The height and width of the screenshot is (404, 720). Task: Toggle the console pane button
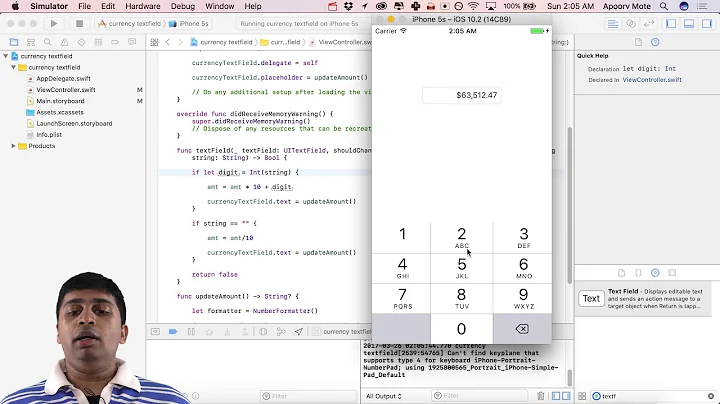tap(566, 396)
